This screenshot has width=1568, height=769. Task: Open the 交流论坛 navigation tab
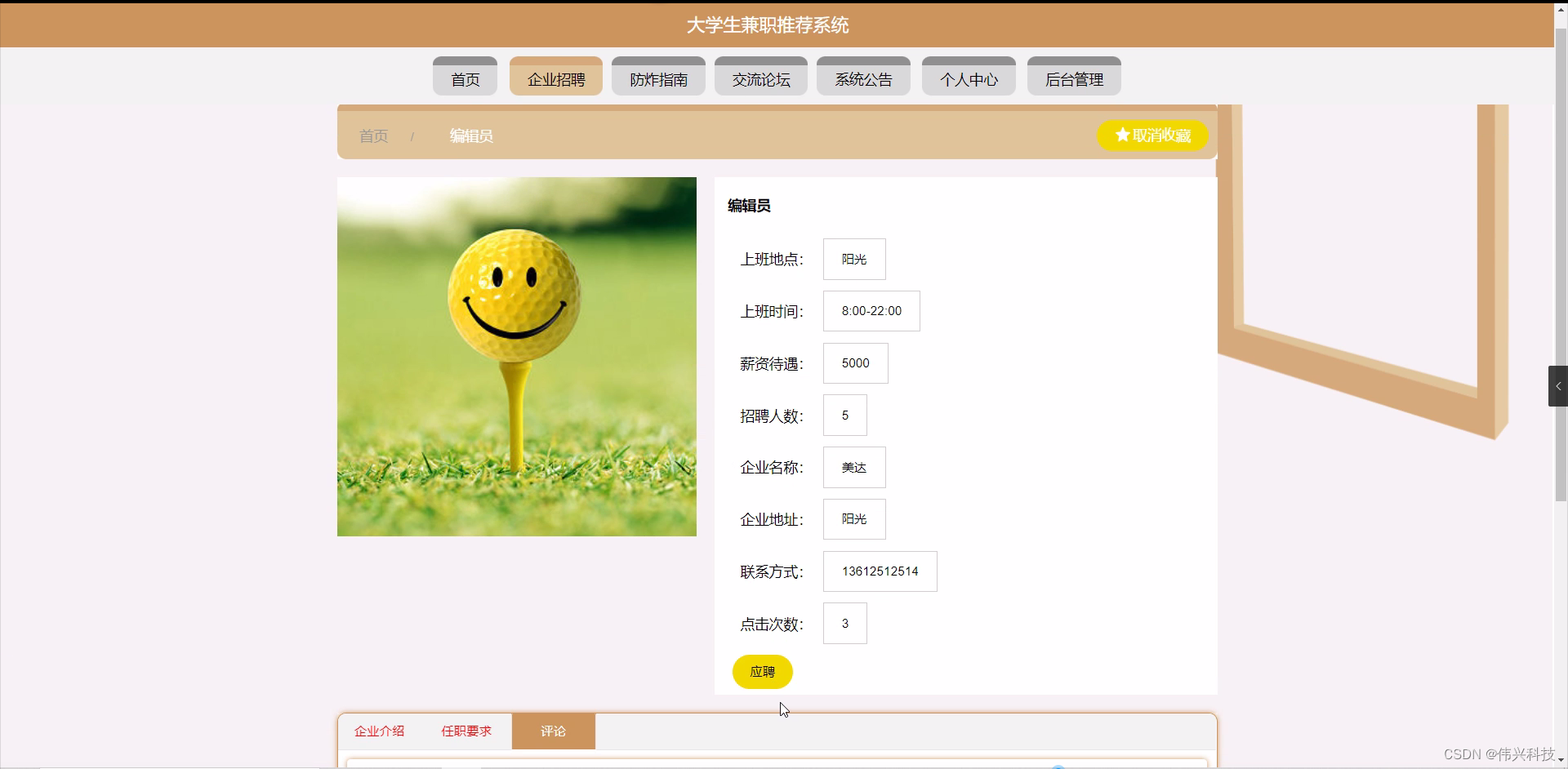click(760, 78)
